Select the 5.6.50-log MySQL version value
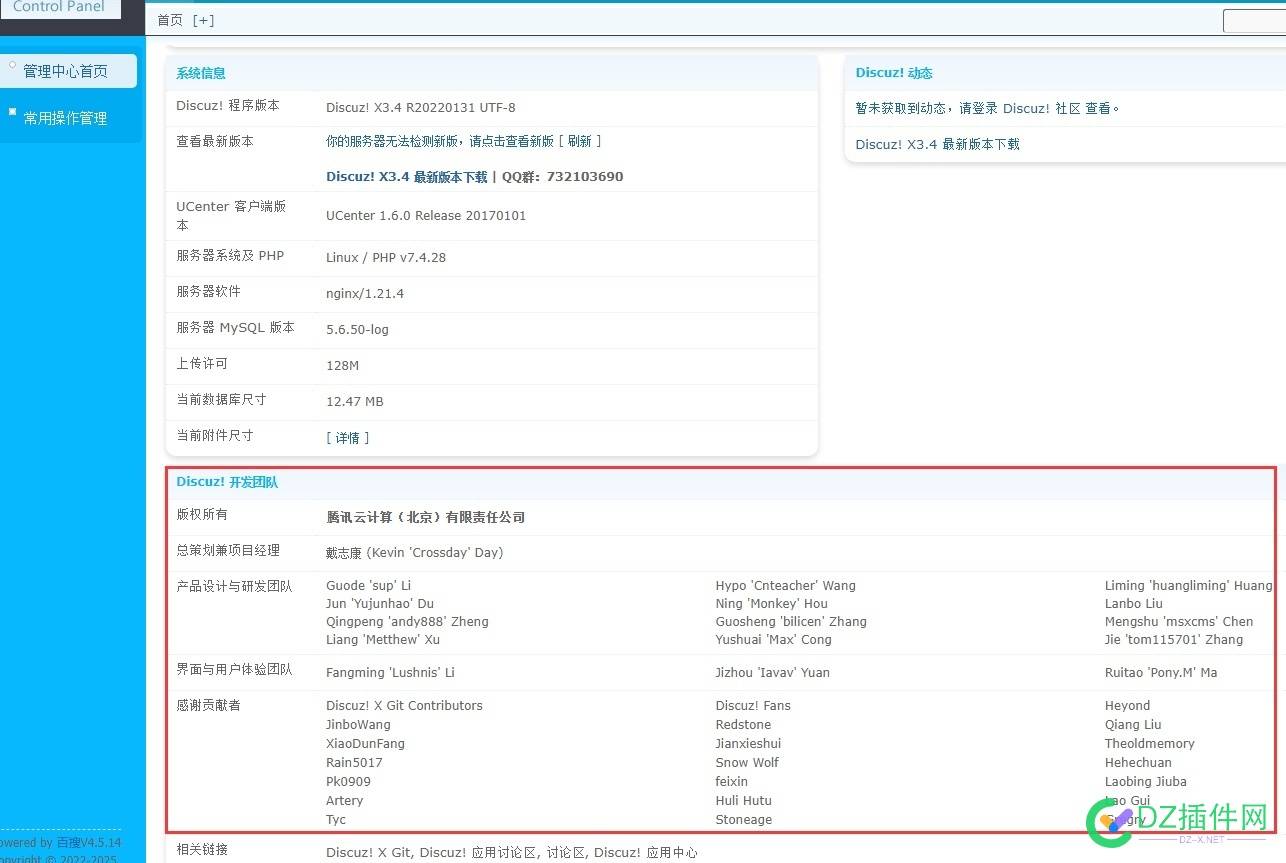Image resolution: width=1286 pixels, height=863 pixels. click(357, 330)
